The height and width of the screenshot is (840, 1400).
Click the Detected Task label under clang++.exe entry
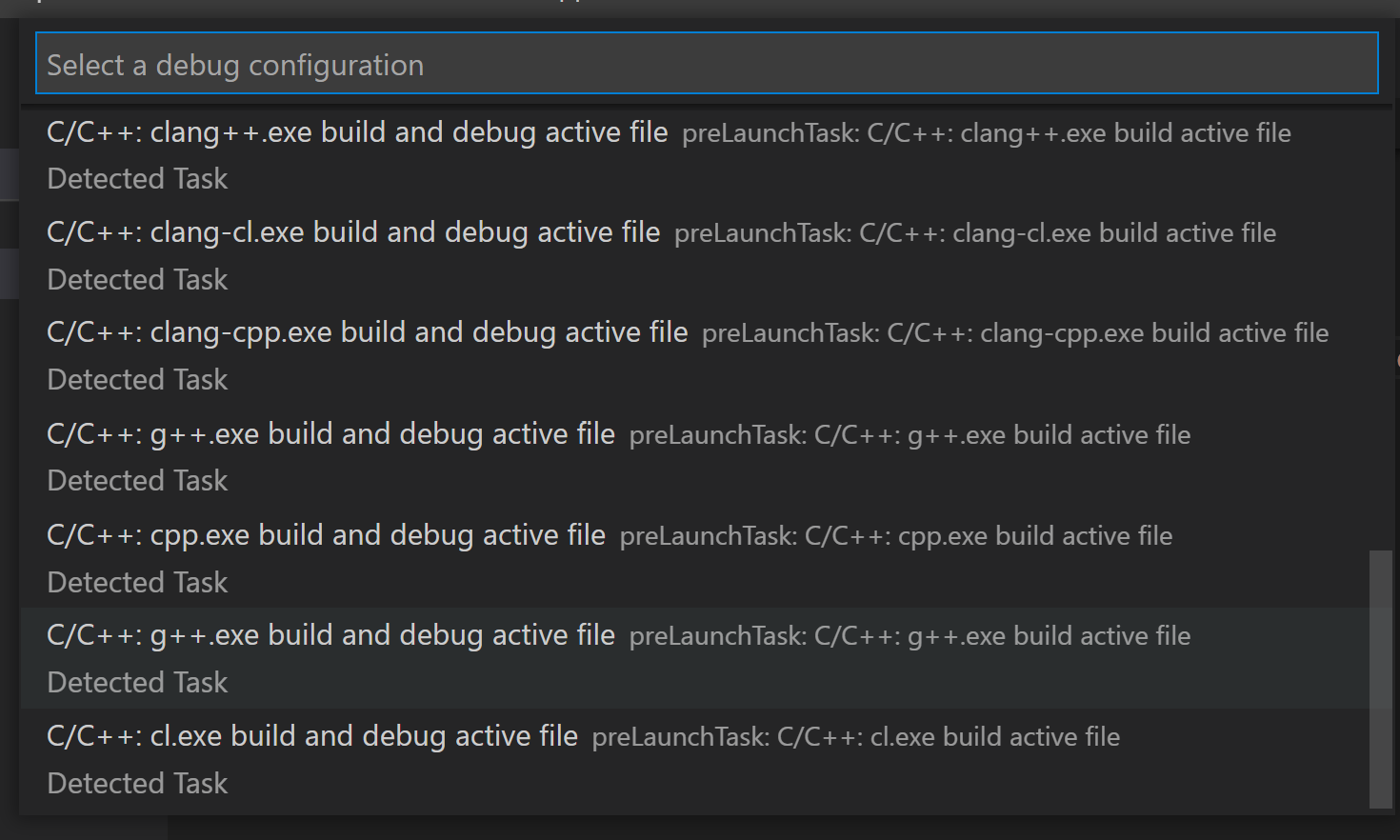pyautogui.click(x=136, y=178)
